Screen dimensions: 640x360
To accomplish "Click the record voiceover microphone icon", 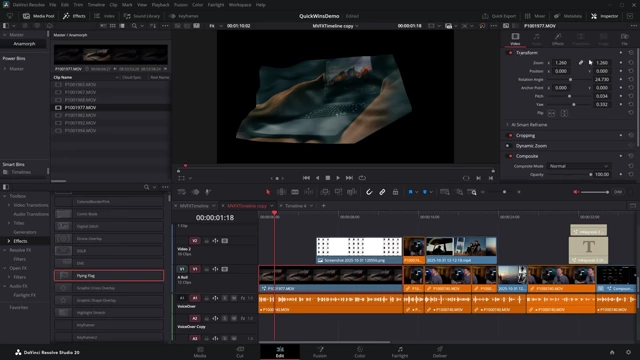I will pyautogui.click(x=208, y=192).
